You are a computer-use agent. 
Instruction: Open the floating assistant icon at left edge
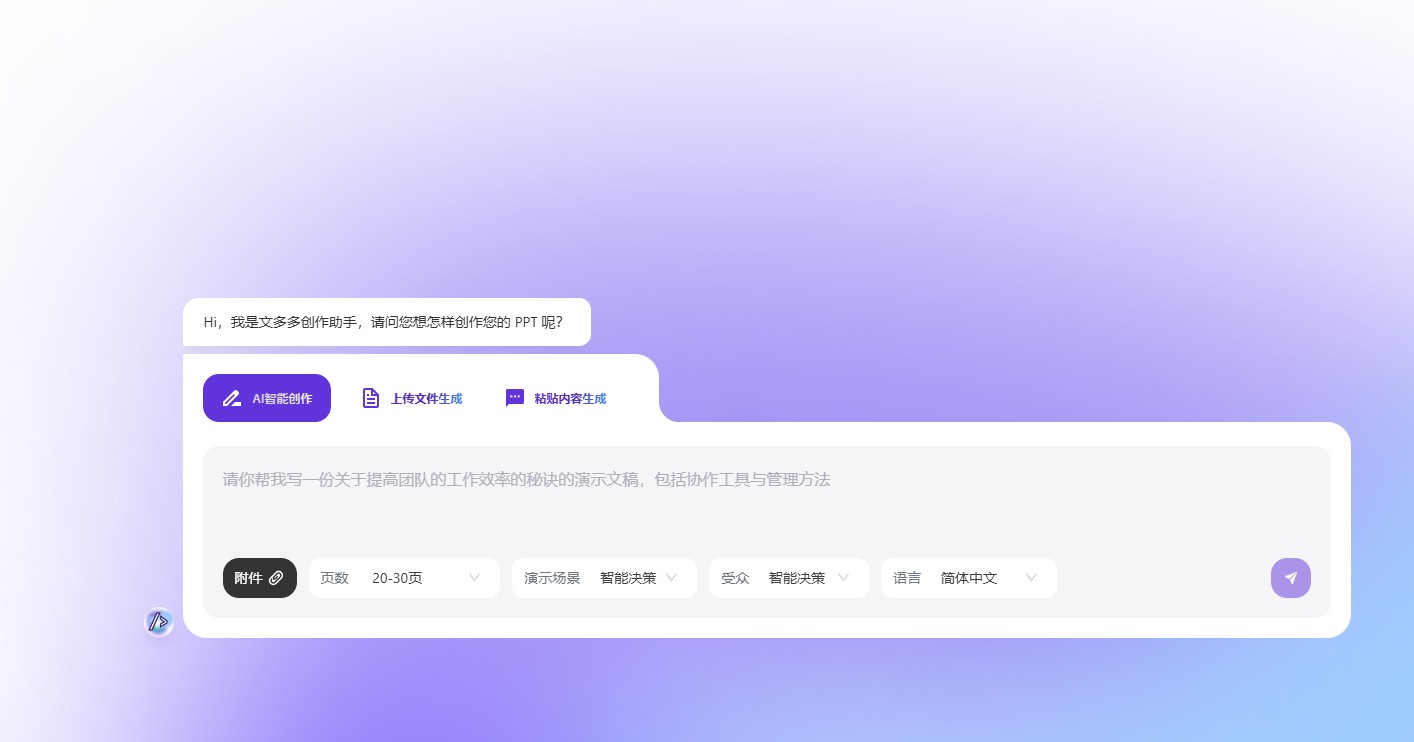click(x=158, y=622)
